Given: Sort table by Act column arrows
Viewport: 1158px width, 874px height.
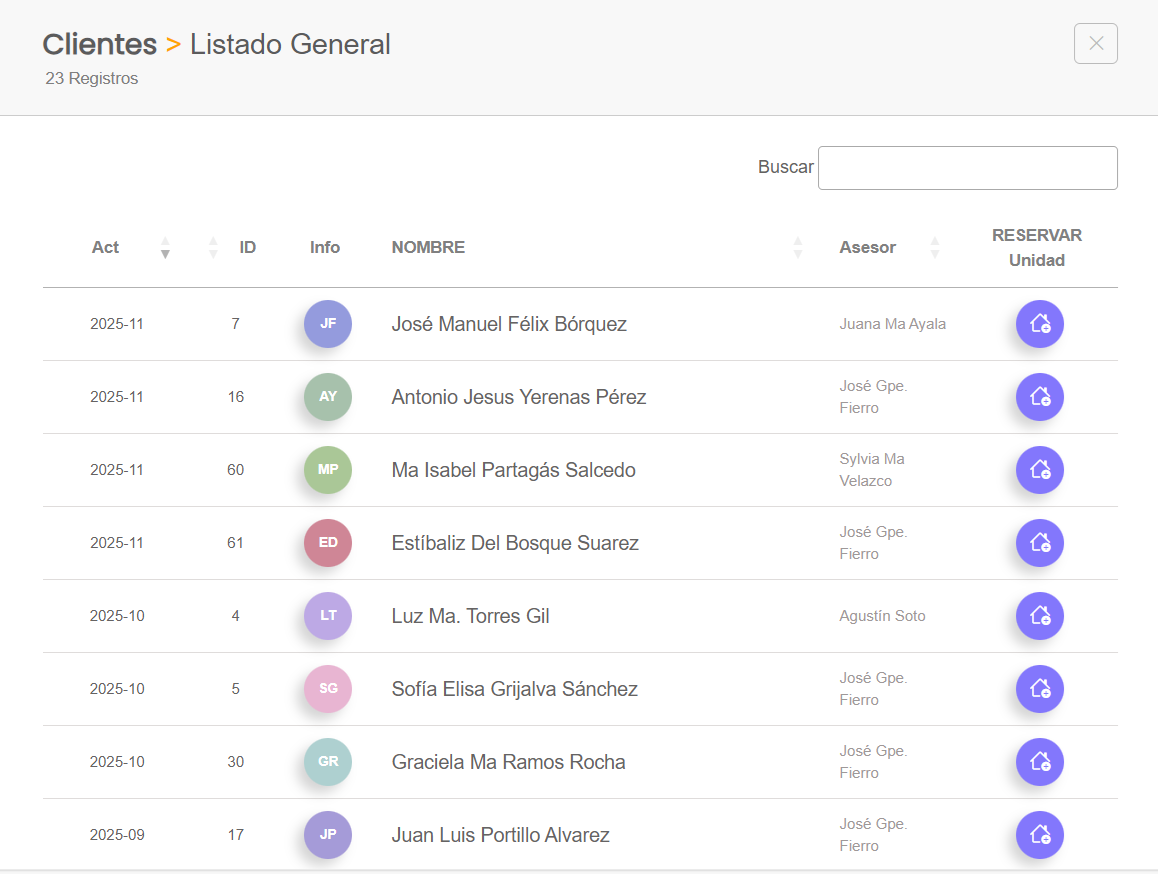Looking at the screenshot, I should (x=165, y=248).
